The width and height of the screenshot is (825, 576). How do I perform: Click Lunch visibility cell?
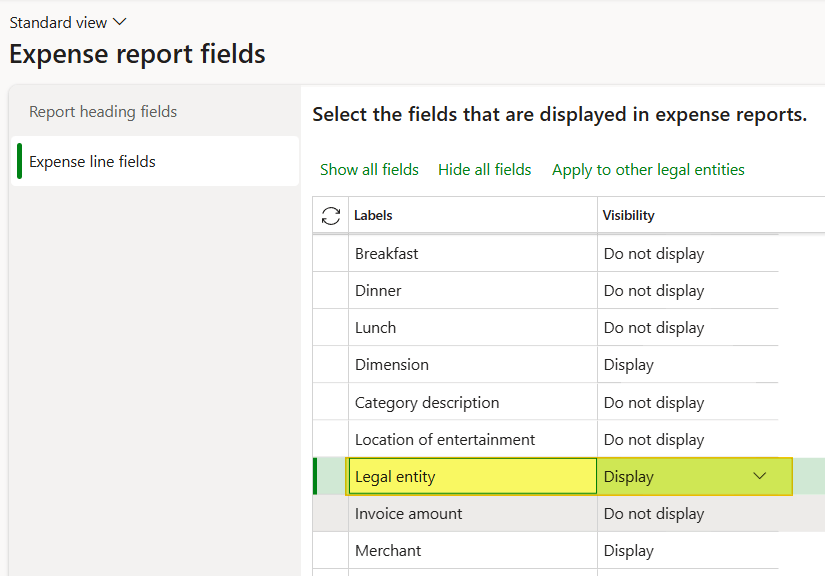[687, 328]
